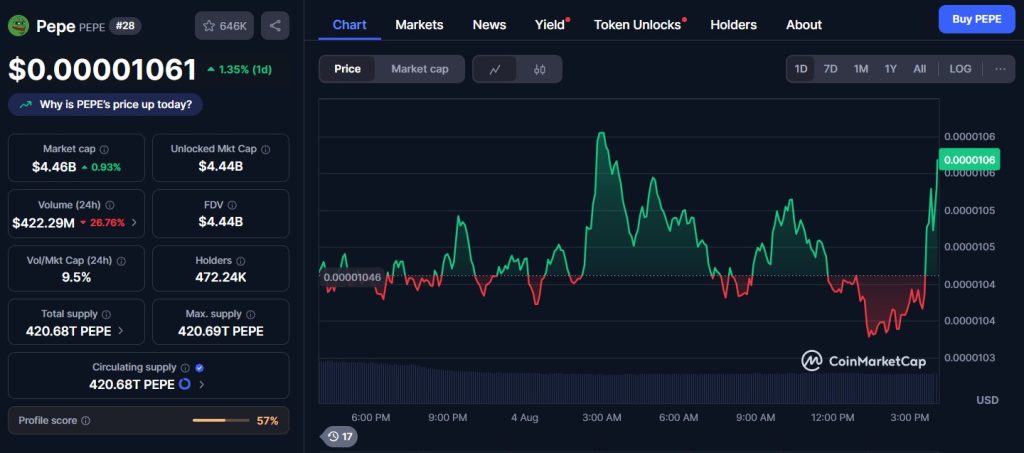The height and width of the screenshot is (453, 1024).
Task: Toggle the LOG scale option
Action: [x=960, y=69]
